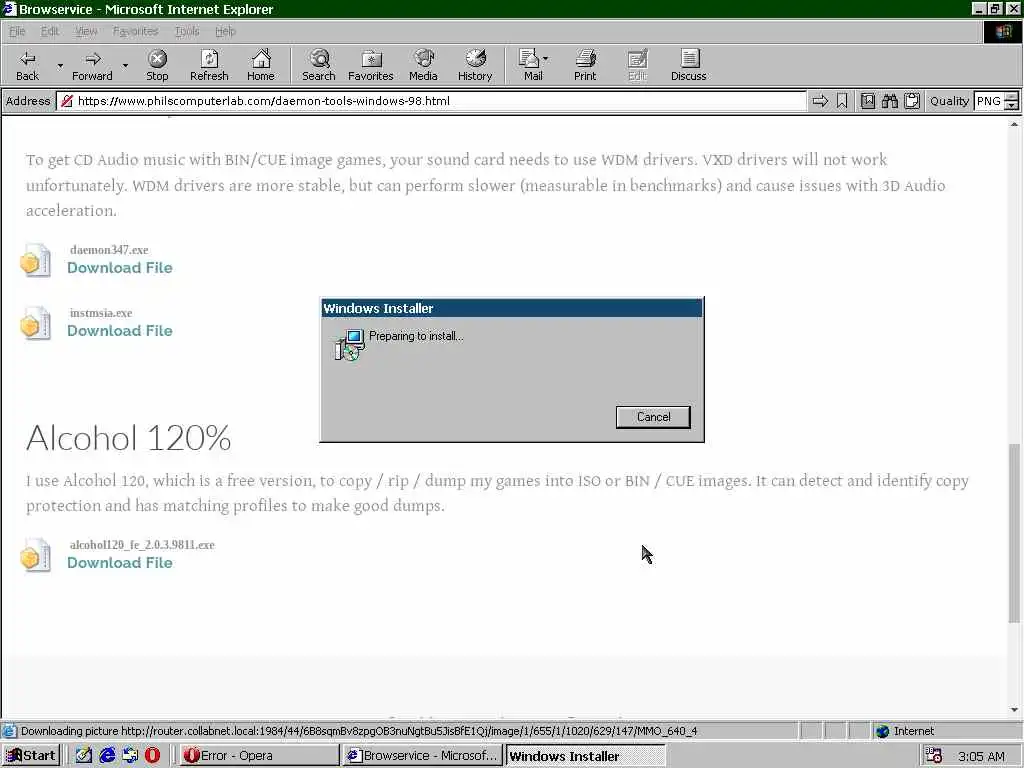Click the Alcohol 120% heading
Viewport: 1024px width, 768px height.
tap(129, 438)
